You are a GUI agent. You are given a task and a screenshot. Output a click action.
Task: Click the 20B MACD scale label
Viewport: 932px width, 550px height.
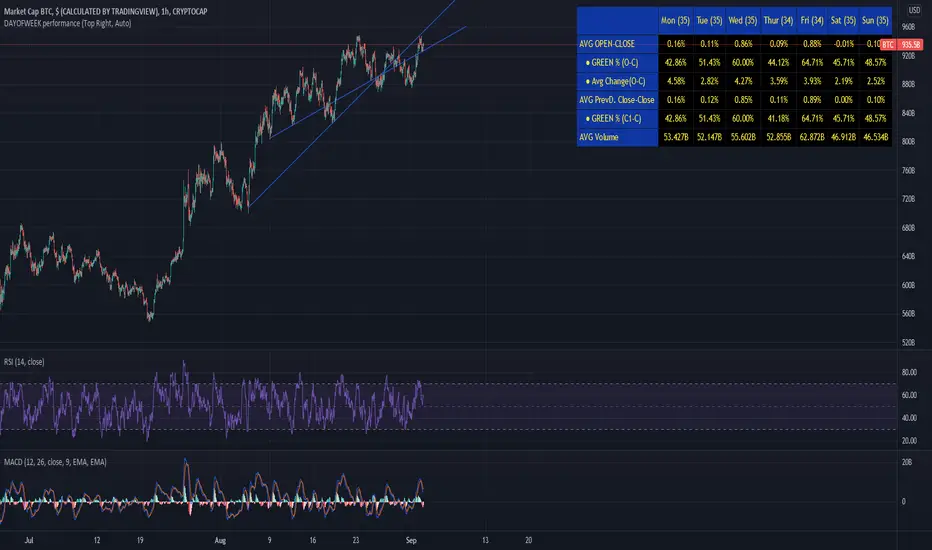[906, 462]
